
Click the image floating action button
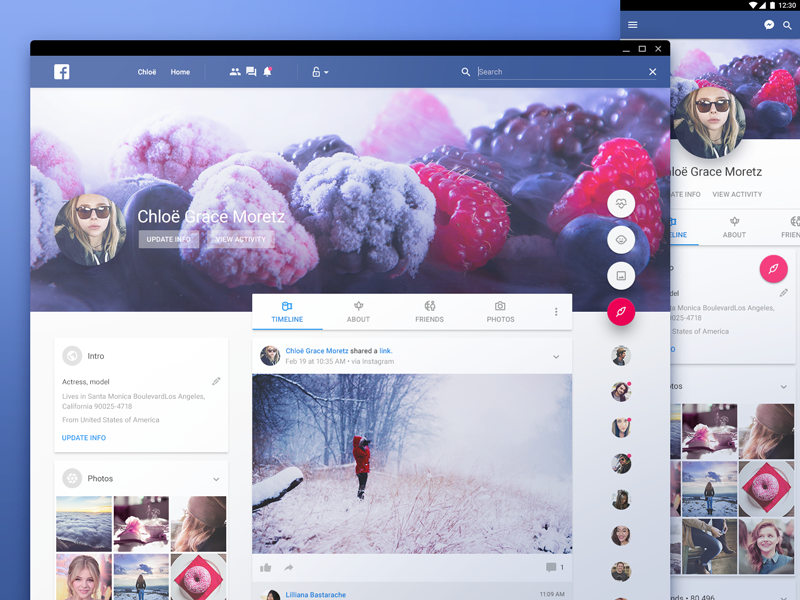point(621,275)
